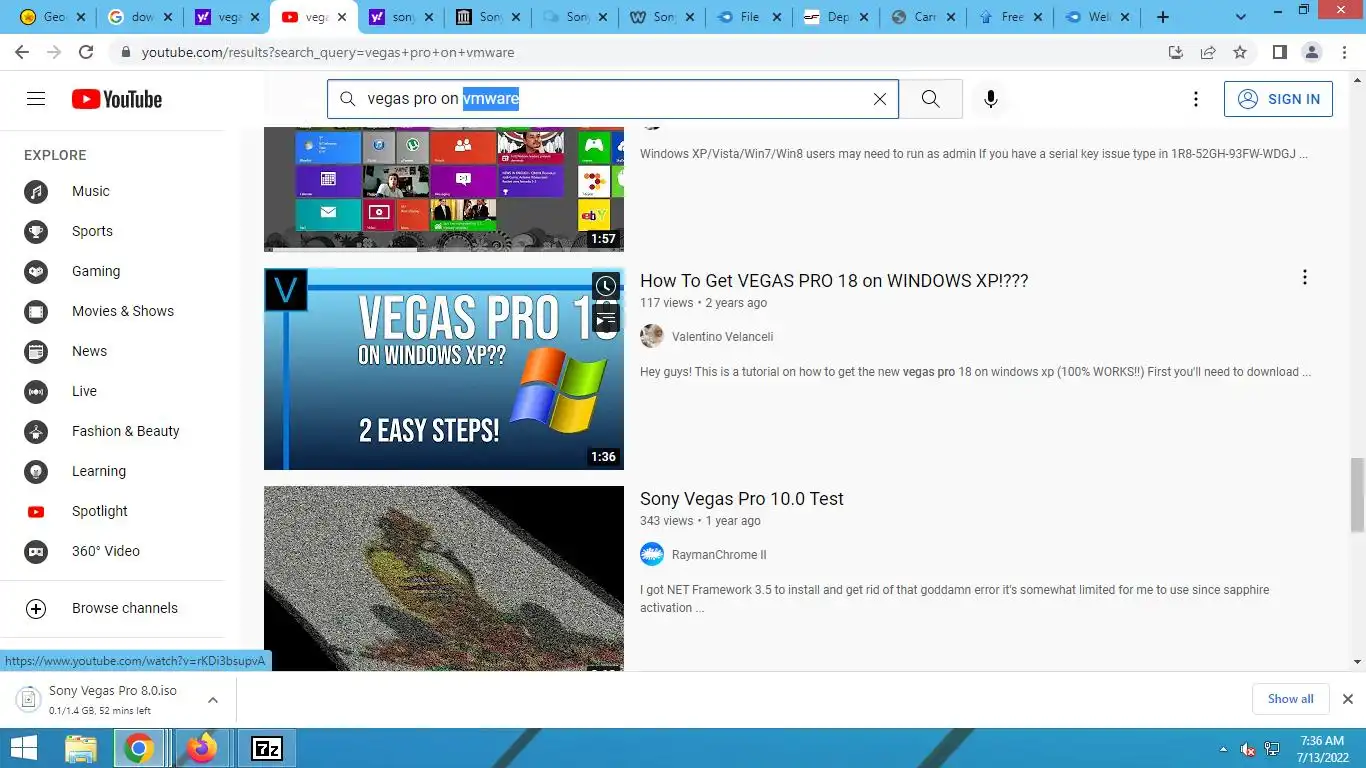Start voice search with microphone icon

pyautogui.click(x=991, y=99)
